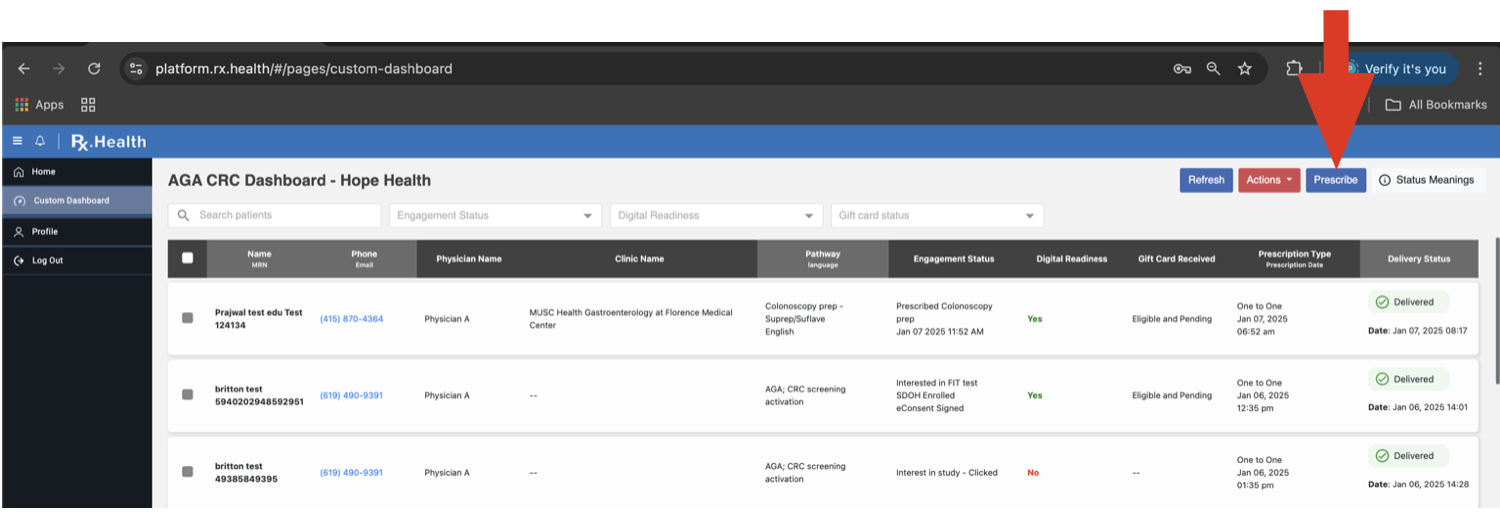Select the checkbox for britton test MRN 49385849395
The height and width of the screenshot is (514, 1500).
coord(187,472)
